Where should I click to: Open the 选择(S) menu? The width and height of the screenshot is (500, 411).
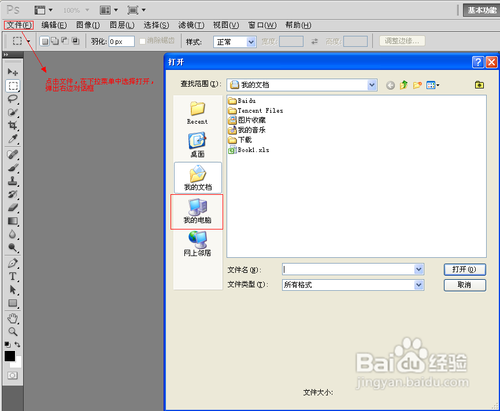(x=156, y=25)
